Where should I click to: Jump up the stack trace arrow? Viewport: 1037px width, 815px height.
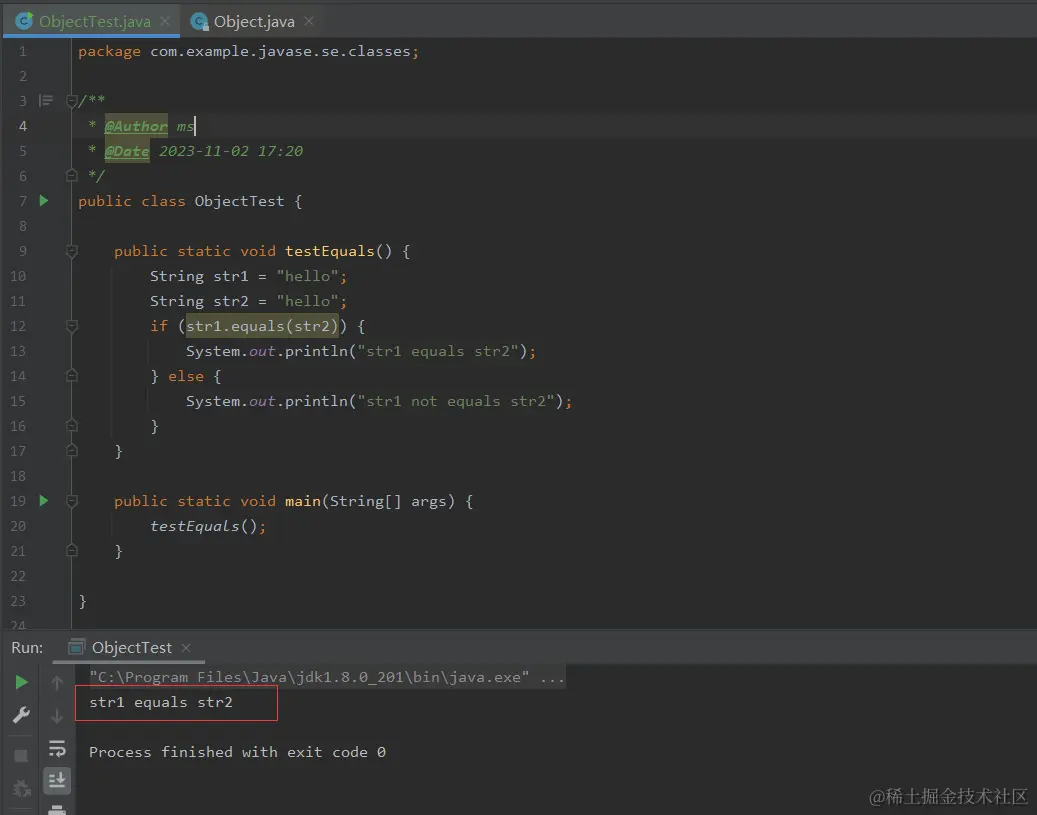[x=57, y=682]
